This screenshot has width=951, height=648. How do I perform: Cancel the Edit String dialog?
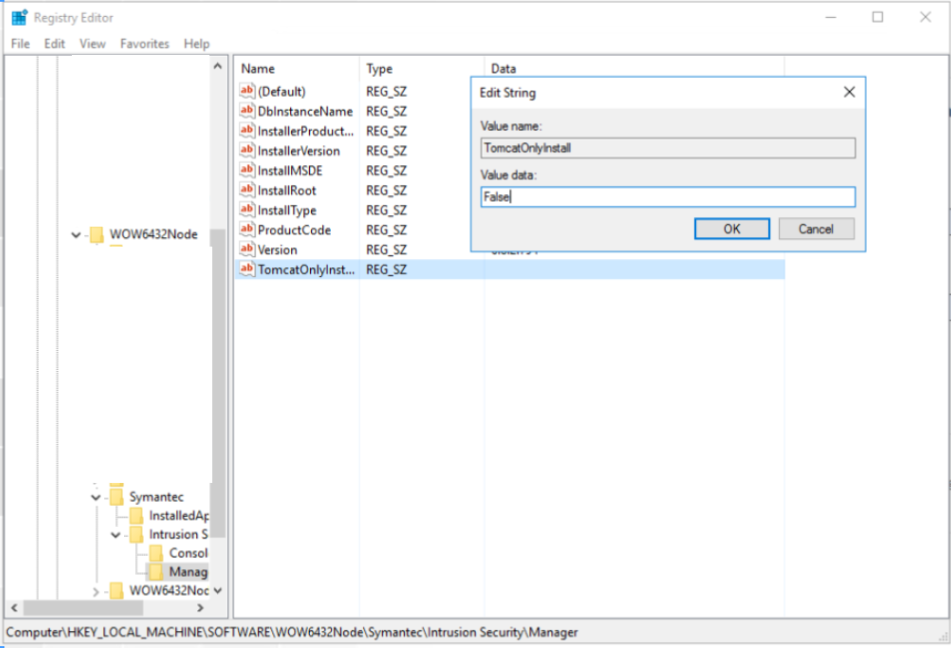coord(816,229)
